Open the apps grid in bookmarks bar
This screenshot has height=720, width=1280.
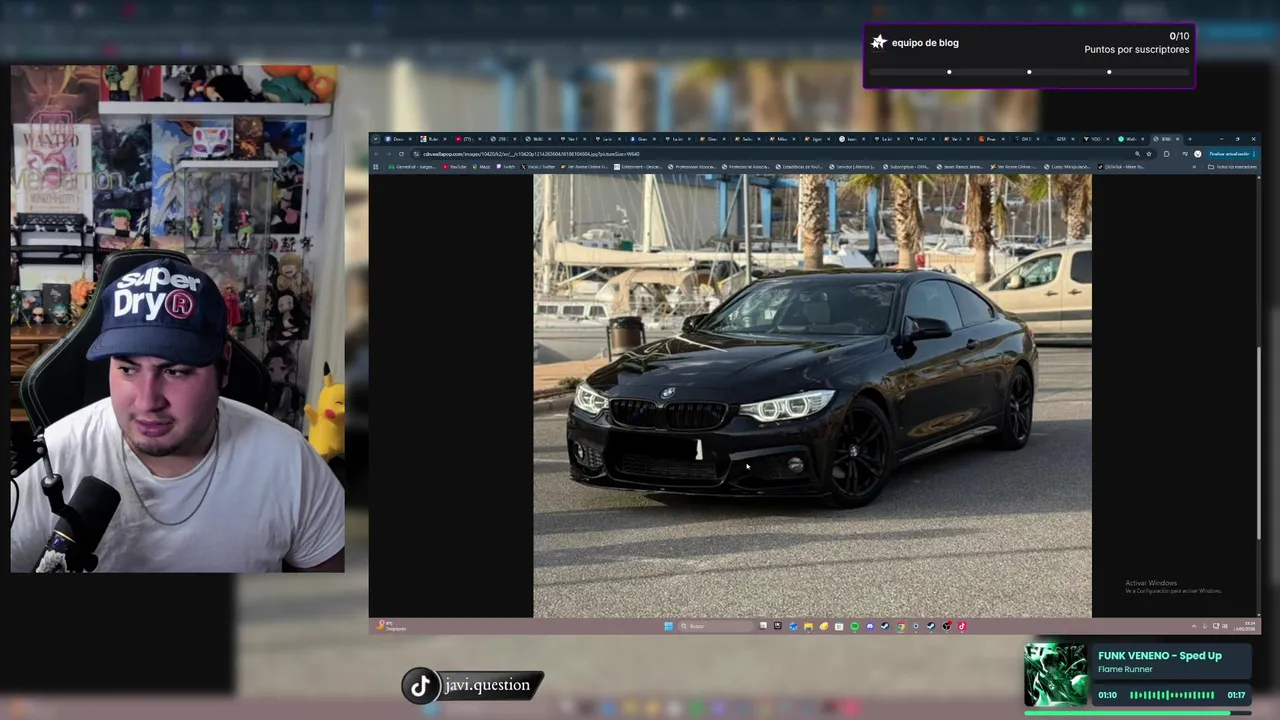pyautogui.click(x=376, y=166)
